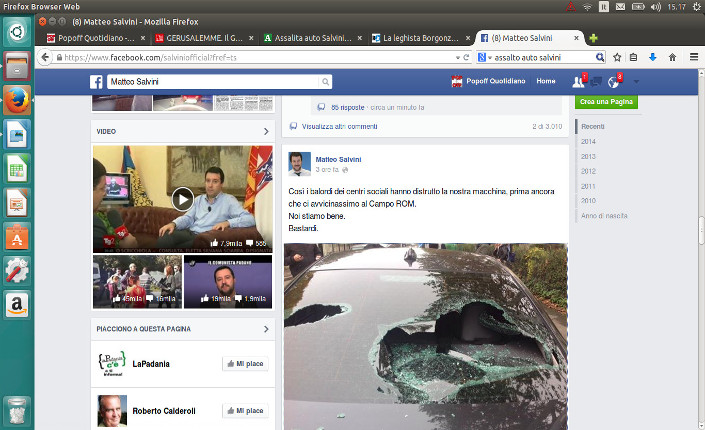Jump to Recenti in timeline

click(x=593, y=126)
